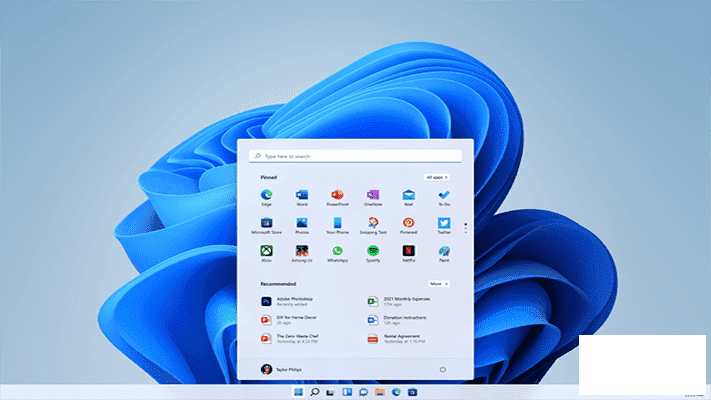
Task: Show All apps list
Action: [437, 177]
